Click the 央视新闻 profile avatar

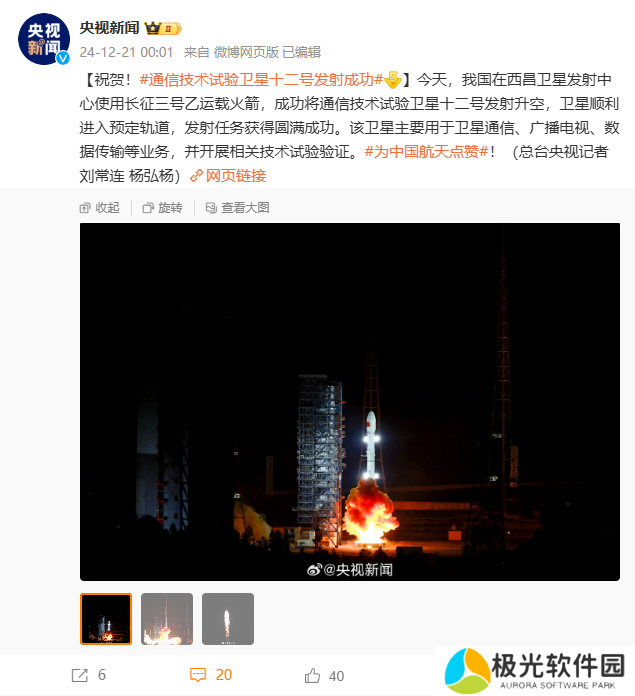(x=43, y=39)
